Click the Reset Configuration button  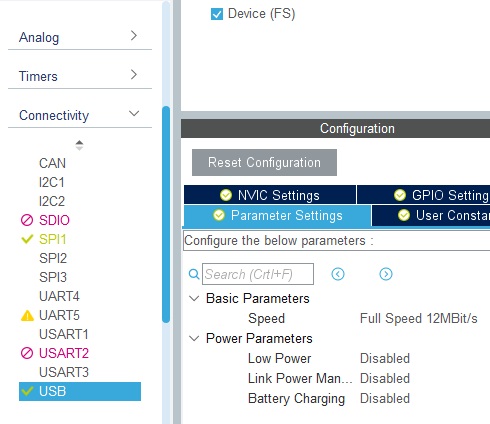264,162
